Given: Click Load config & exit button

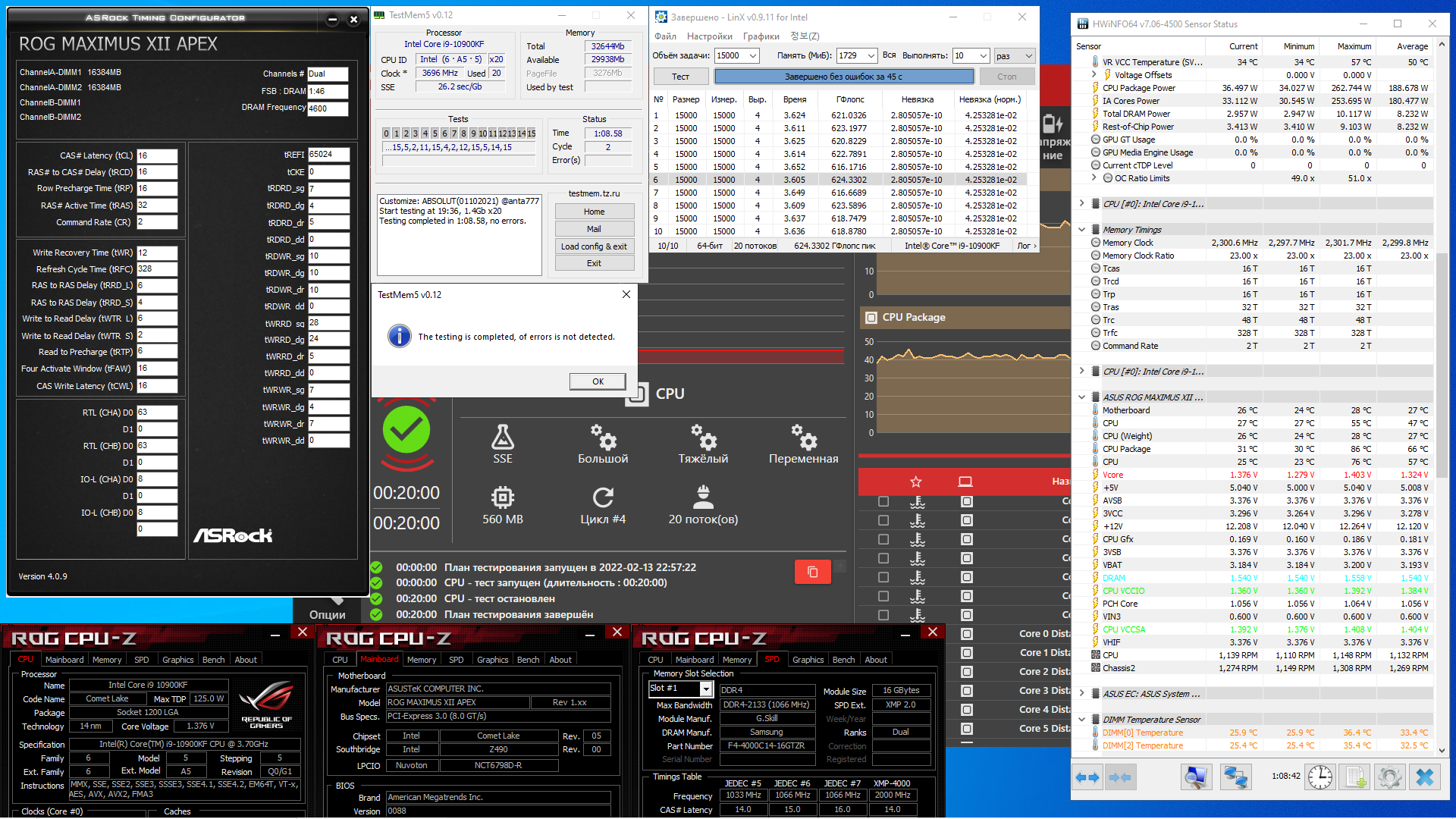Looking at the screenshot, I should (594, 246).
